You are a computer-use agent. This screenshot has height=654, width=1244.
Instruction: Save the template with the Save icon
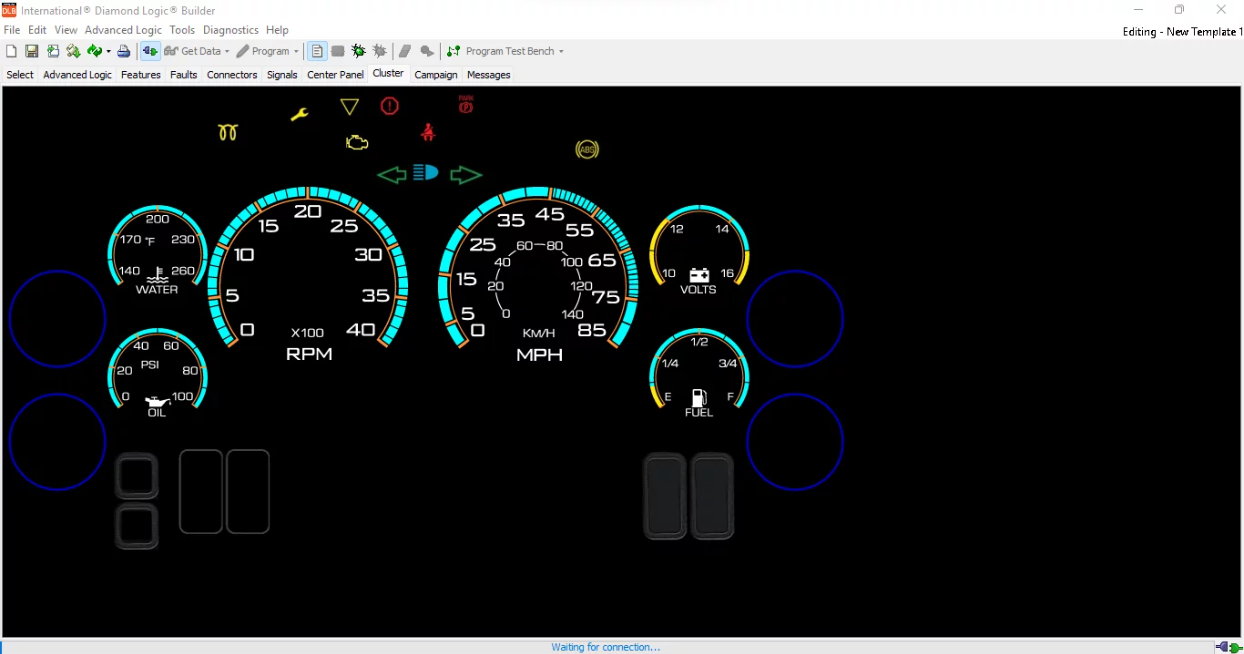click(x=31, y=50)
